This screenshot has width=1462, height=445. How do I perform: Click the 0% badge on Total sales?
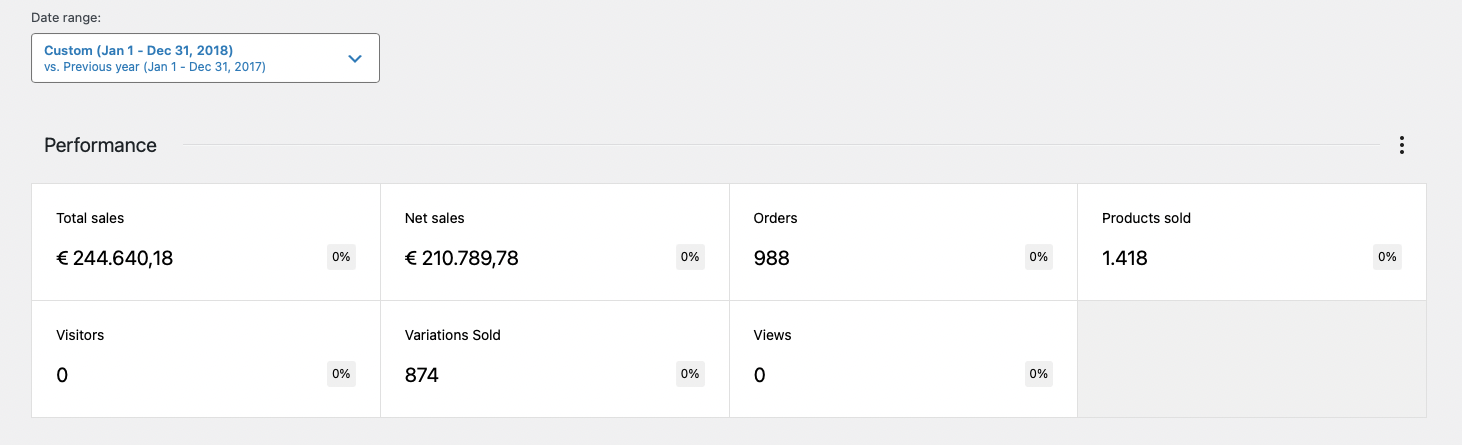(x=341, y=257)
